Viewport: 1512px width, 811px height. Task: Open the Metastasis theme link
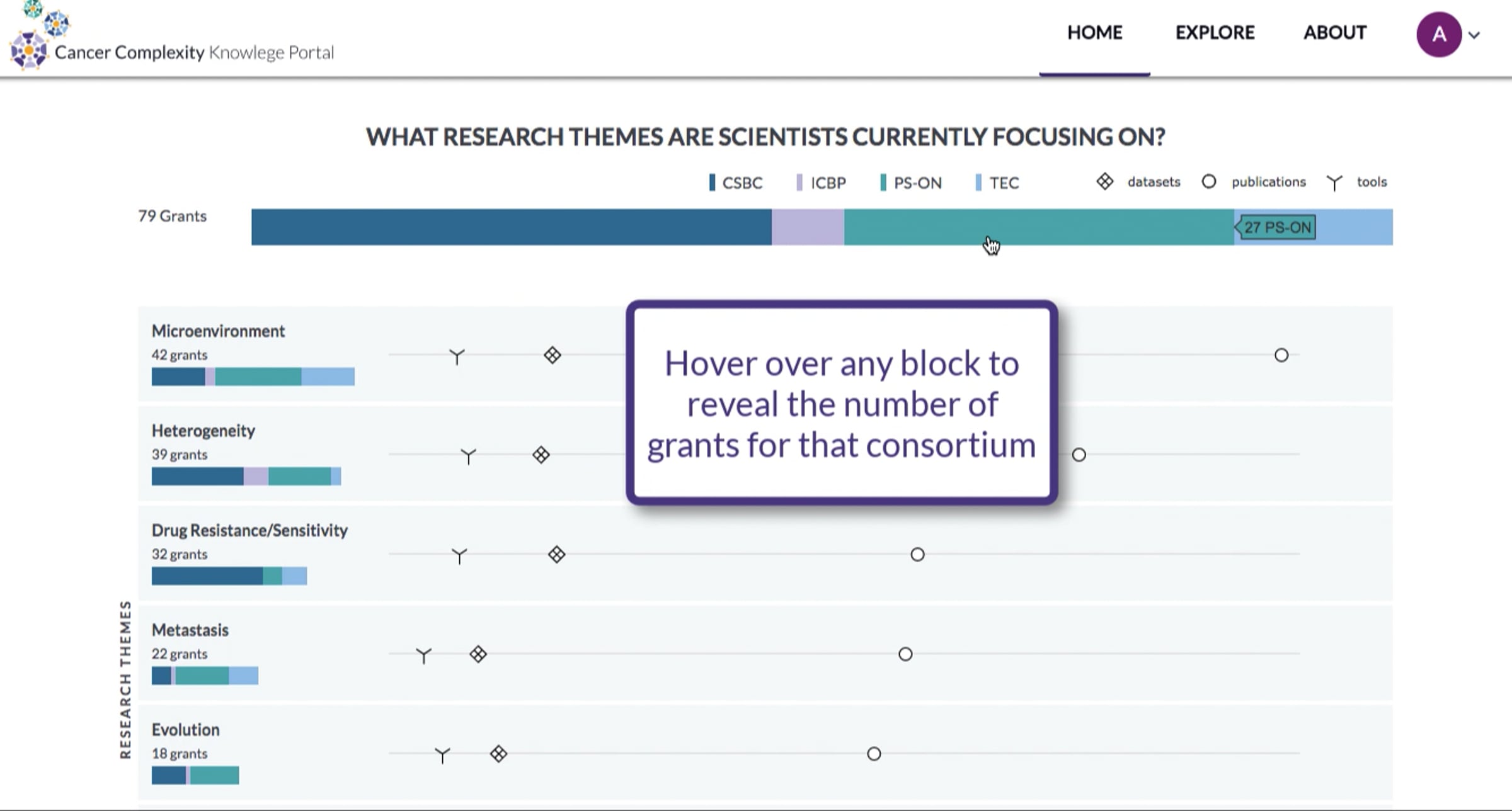click(190, 630)
